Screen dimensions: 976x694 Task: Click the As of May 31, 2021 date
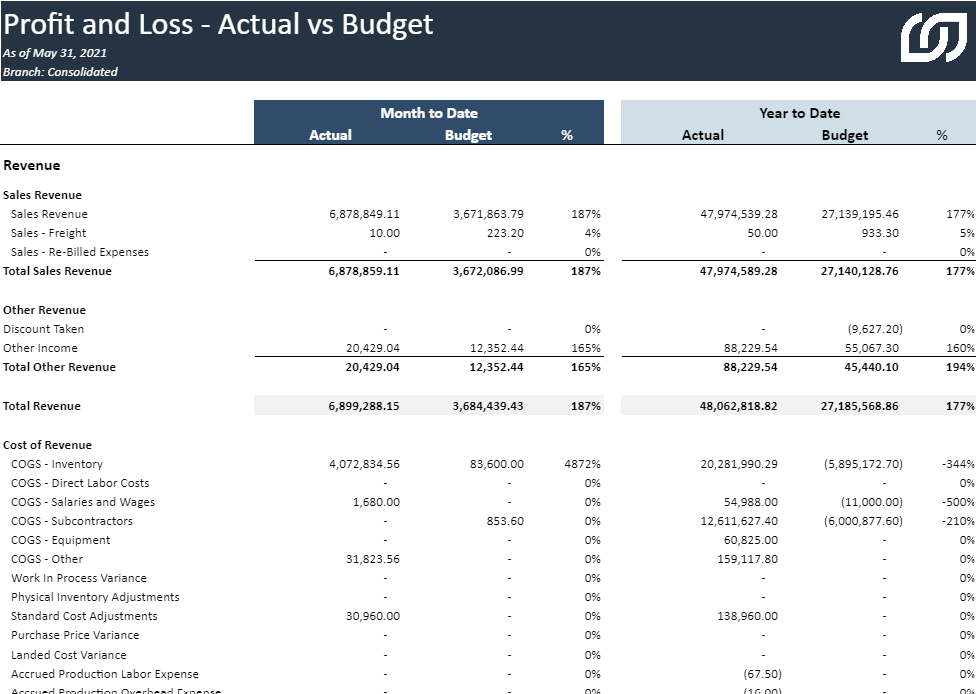tap(55, 53)
